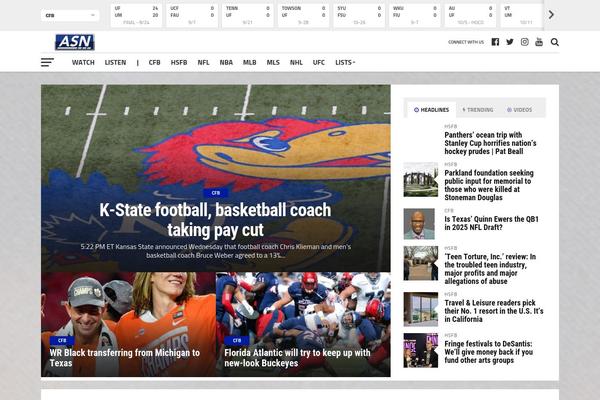Image resolution: width=600 pixels, height=400 pixels.
Task: Select HSFB in navigation bar
Action: [179, 62]
